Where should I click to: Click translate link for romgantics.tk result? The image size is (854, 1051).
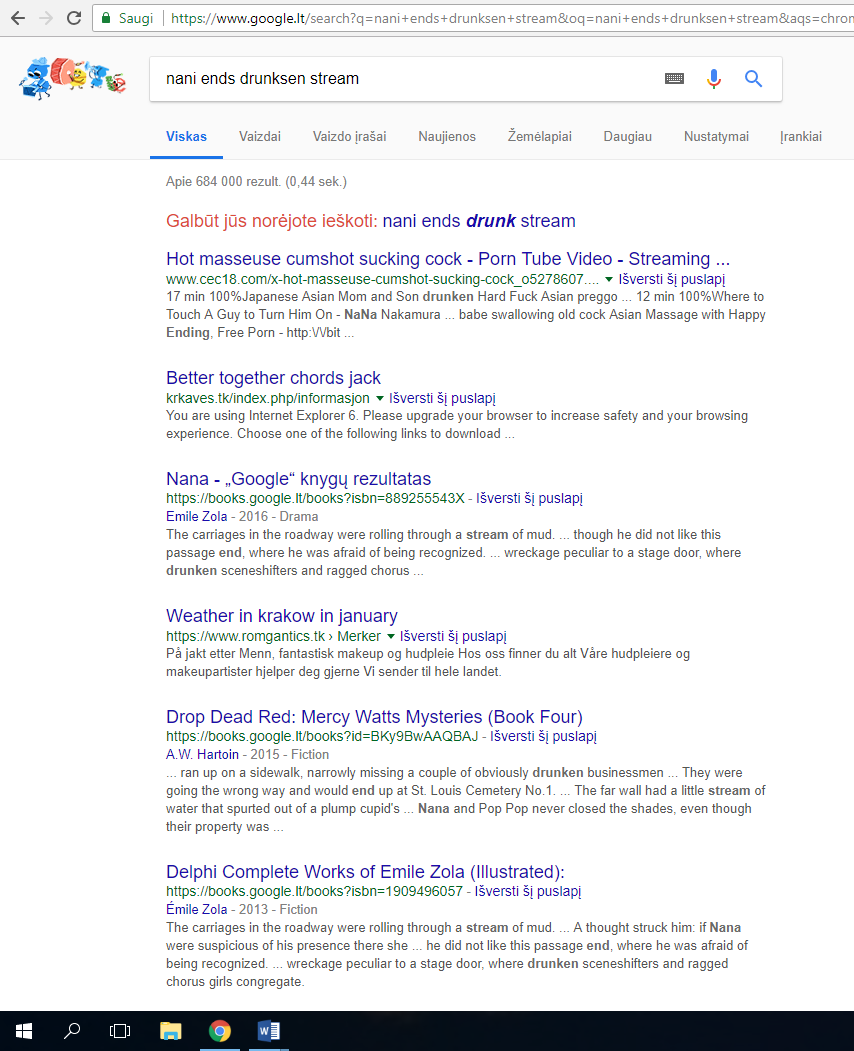click(x=453, y=636)
